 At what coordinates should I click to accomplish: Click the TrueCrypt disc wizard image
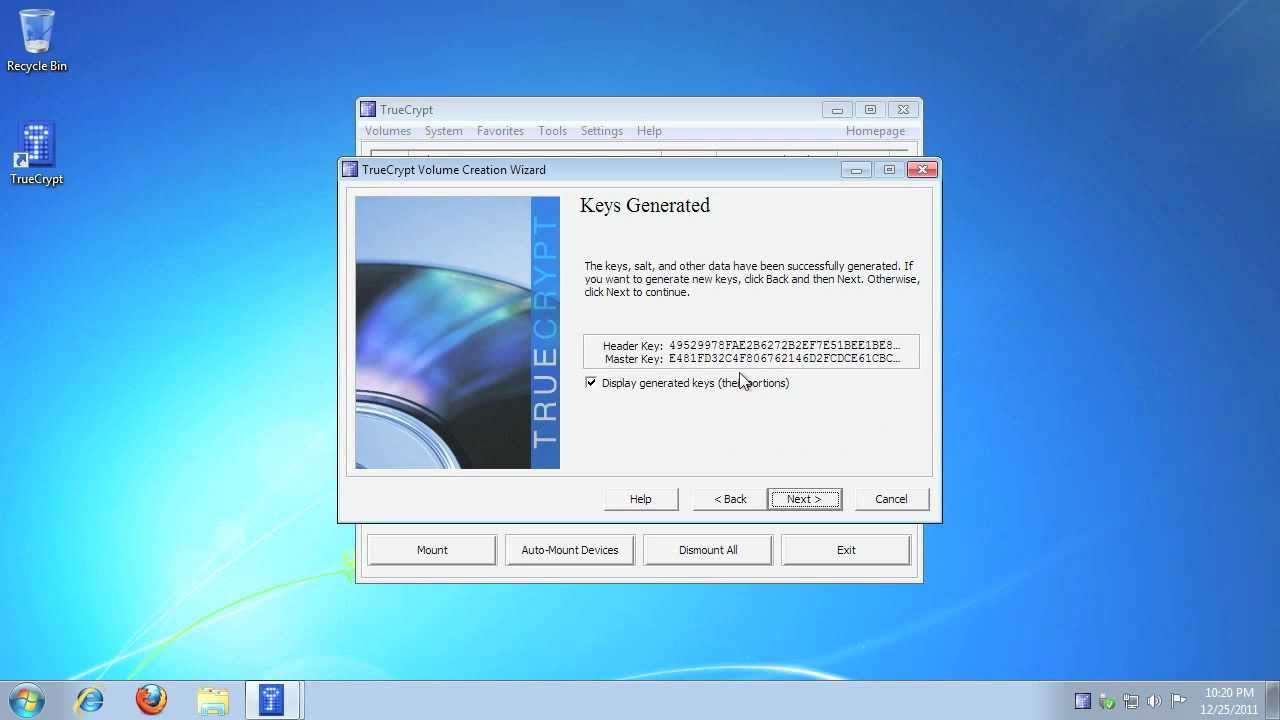(458, 333)
